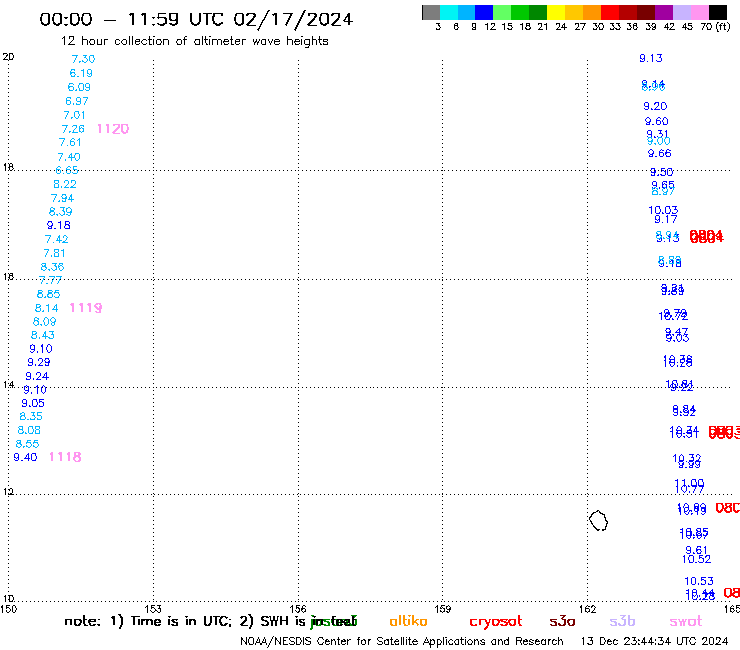Click the wave height value 7.42
Viewport: 740px width, 650px height.
click(x=57, y=239)
